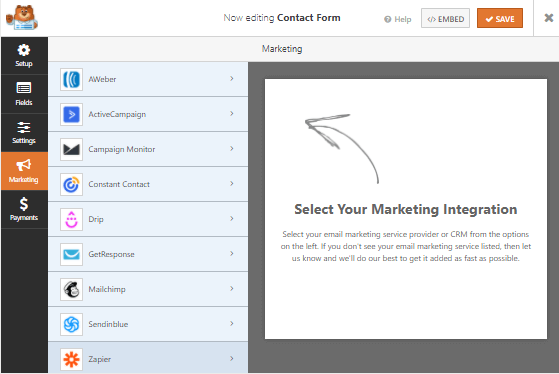The width and height of the screenshot is (559, 374).
Task: Click the orange Save button
Action: pos(500,18)
